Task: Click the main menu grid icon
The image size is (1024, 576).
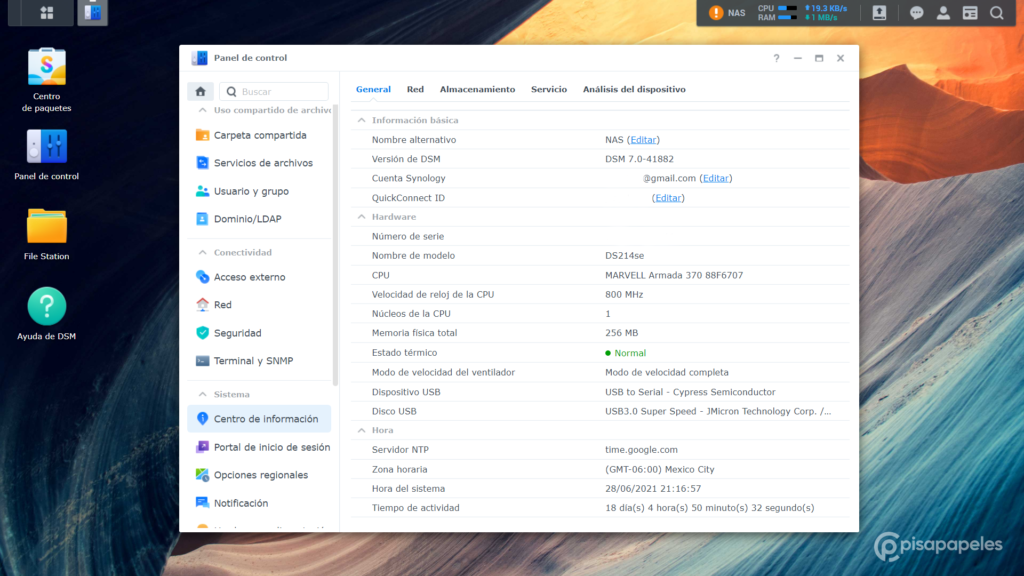Action: (x=46, y=13)
